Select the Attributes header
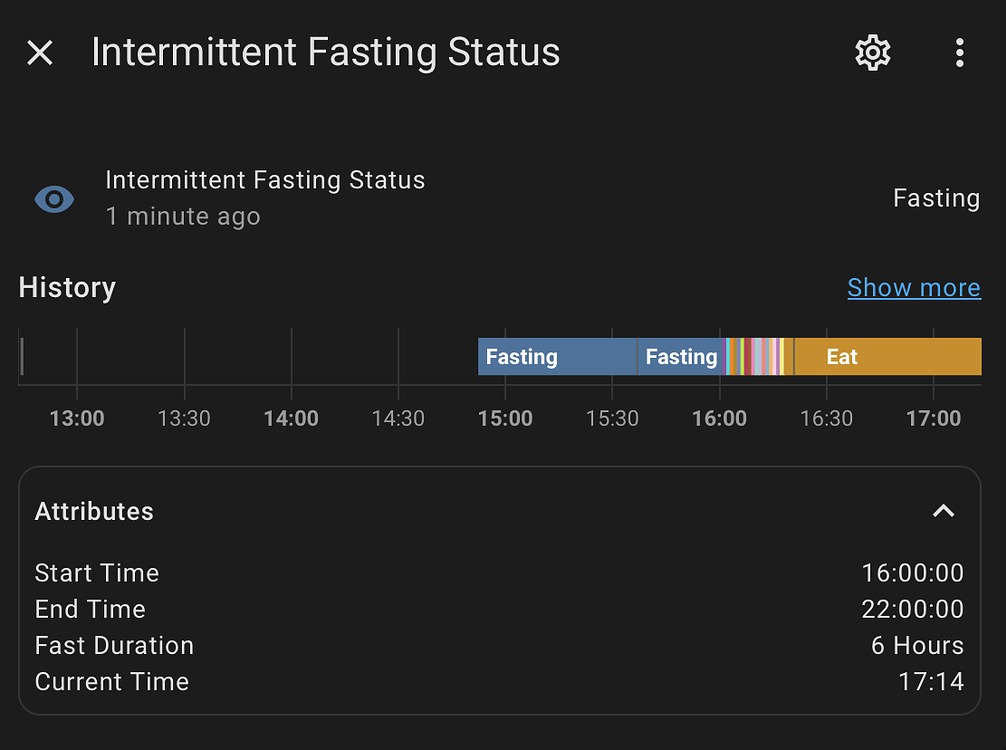 [94, 511]
